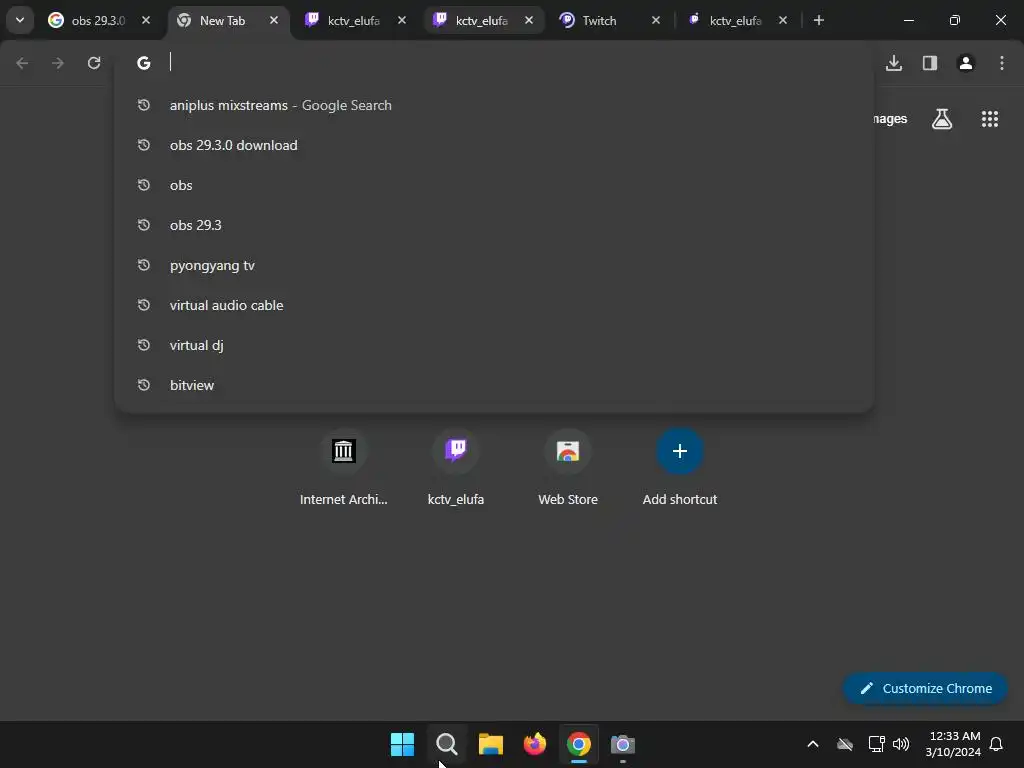Image resolution: width=1024 pixels, height=768 pixels.
Task: Click the OneDrive cloud tray icon
Action: pyautogui.click(x=845, y=744)
